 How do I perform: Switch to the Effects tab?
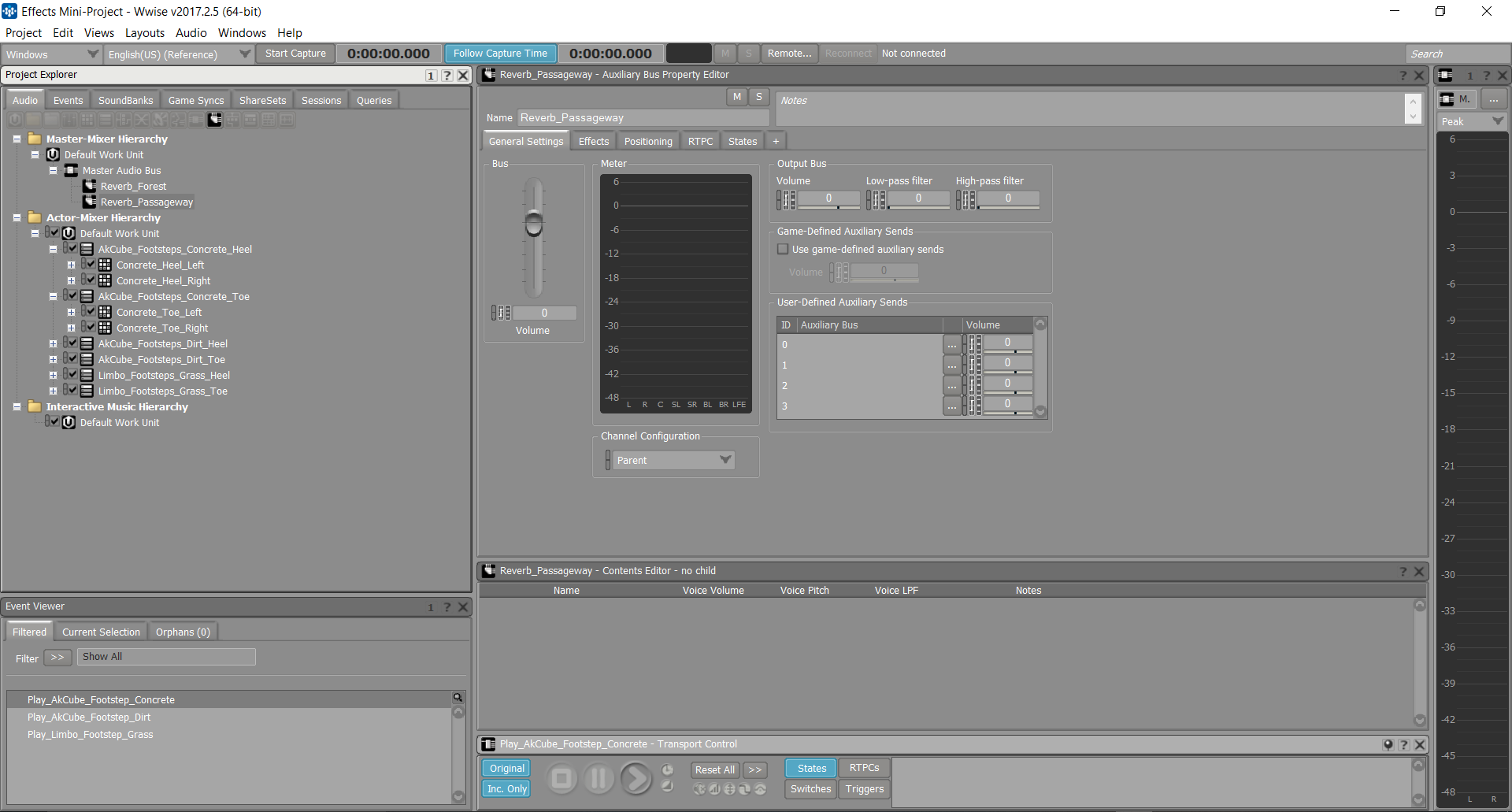594,142
